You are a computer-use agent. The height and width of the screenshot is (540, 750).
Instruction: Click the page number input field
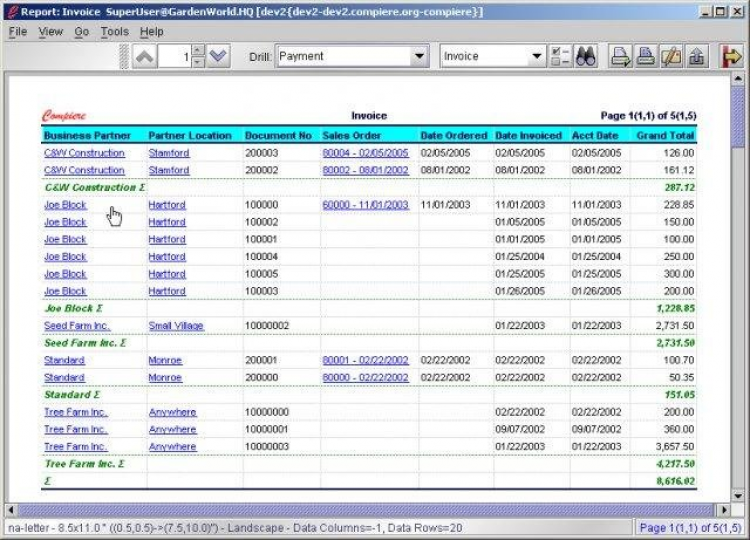[x=175, y=56]
